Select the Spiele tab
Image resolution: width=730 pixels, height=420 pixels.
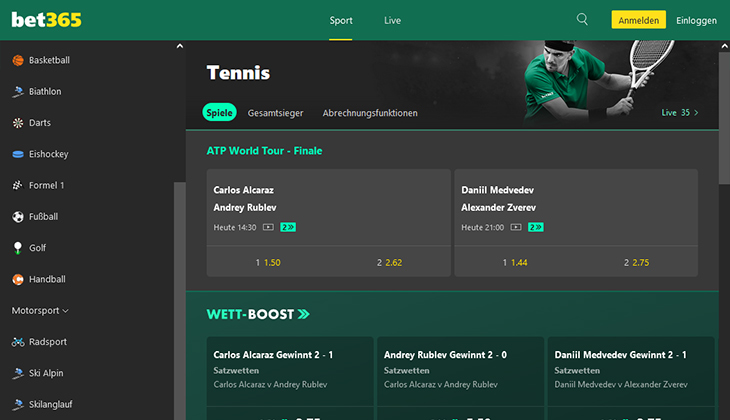click(x=219, y=113)
